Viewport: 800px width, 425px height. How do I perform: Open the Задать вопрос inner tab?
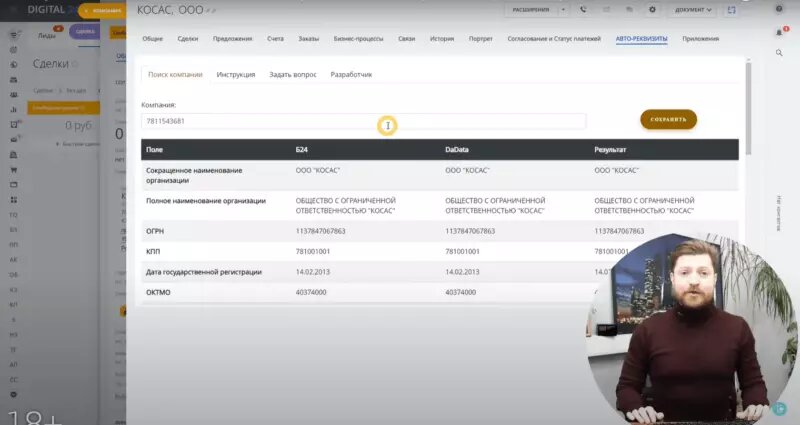pos(293,74)
